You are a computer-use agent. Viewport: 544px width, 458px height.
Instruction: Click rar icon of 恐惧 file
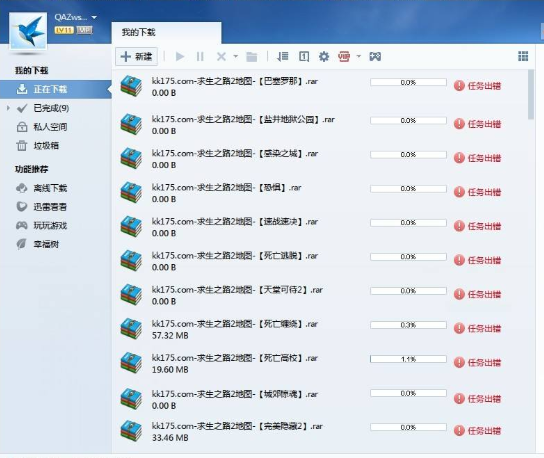pyautogui.click(x=131, y=192)
